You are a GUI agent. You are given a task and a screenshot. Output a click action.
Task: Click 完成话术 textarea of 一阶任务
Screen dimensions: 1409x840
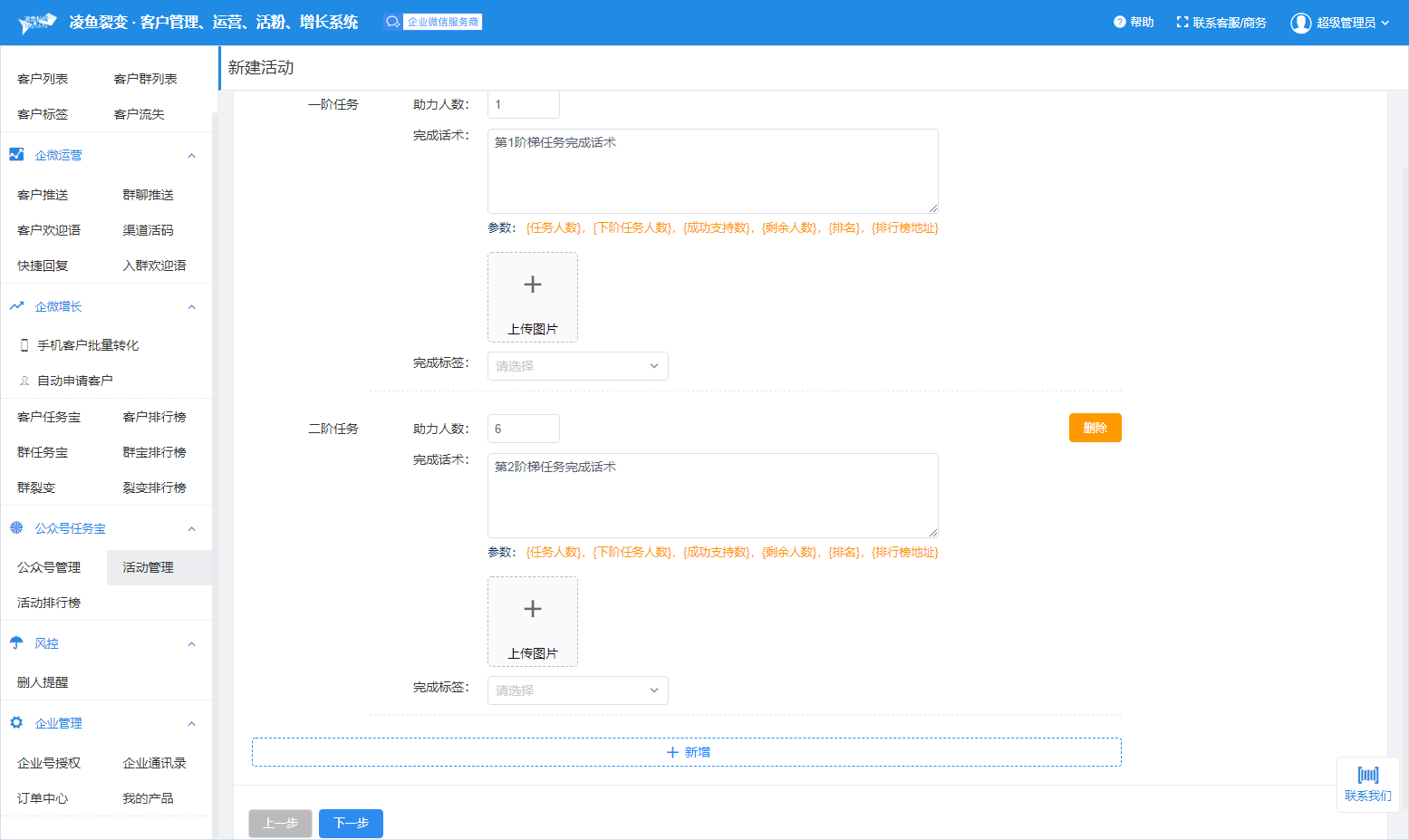point(712,171)
